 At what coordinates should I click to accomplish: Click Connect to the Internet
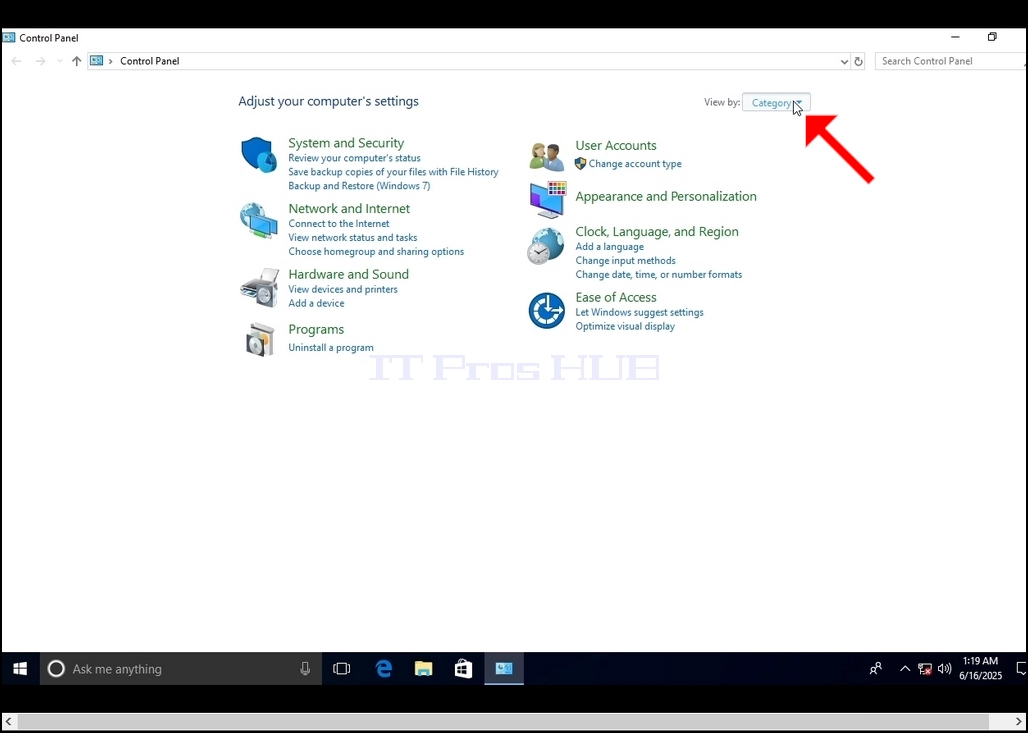tap(339, 224)
